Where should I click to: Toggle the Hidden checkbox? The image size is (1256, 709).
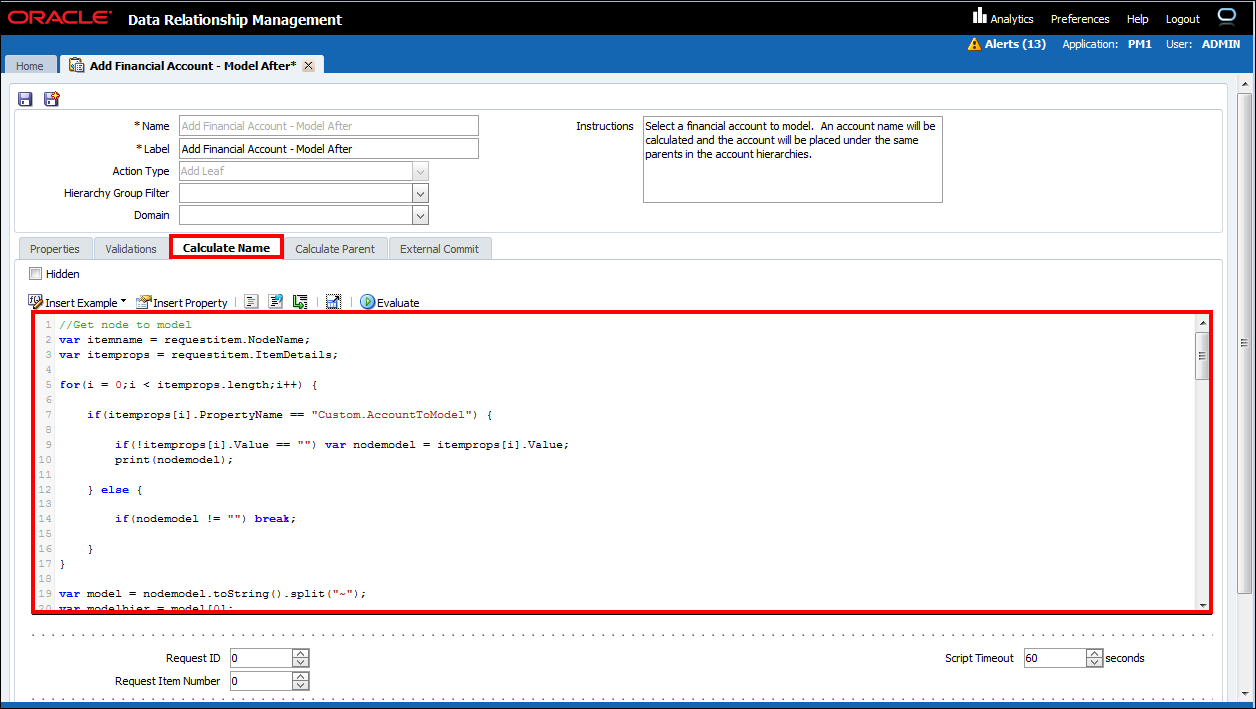point(36,273)
